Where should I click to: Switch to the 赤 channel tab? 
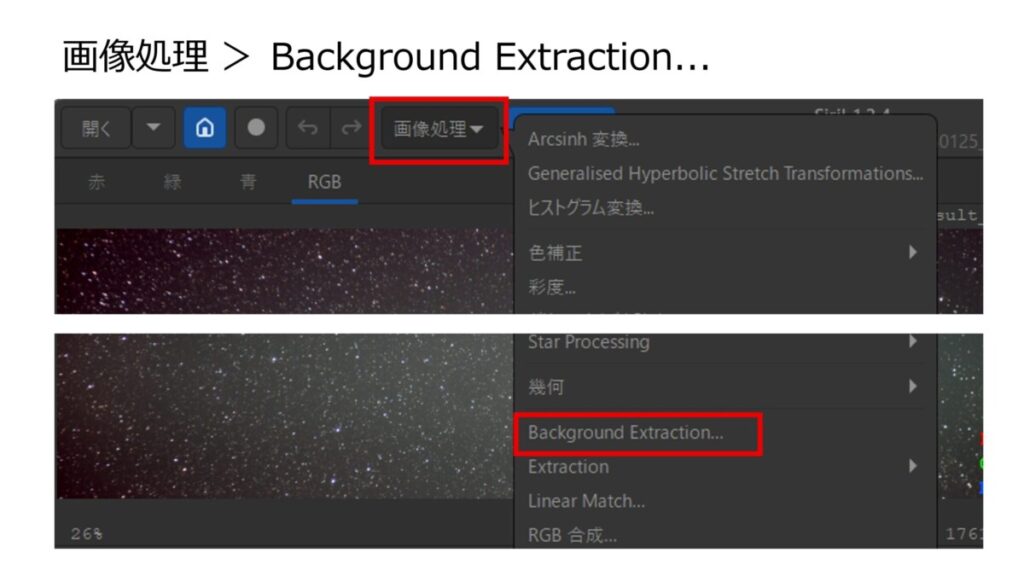[97, 182]
